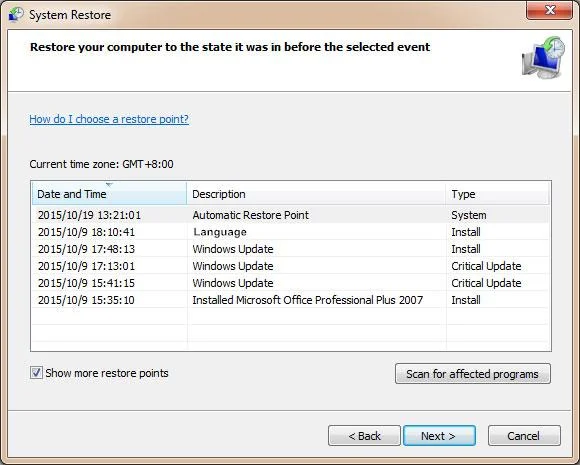
Task: Open the 'How do I choose a restore point?' link
Action: [109, 119]
